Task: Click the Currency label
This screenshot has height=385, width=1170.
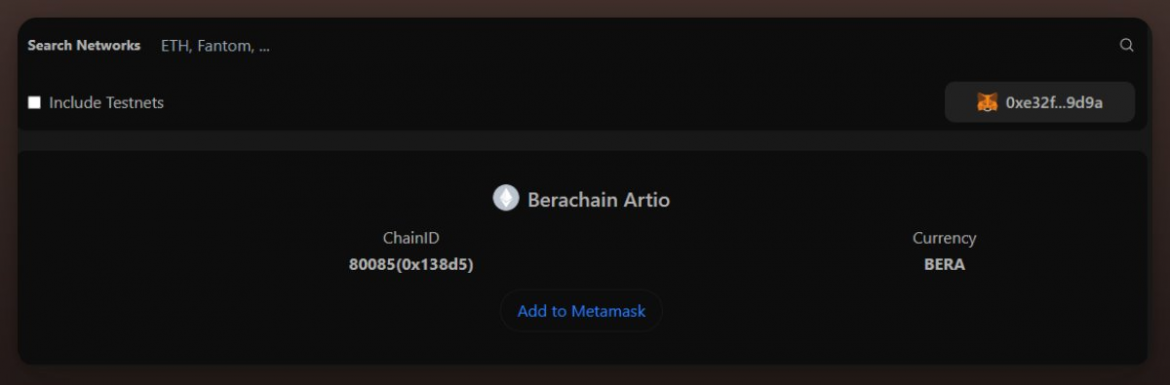Action: pos(944,238)
